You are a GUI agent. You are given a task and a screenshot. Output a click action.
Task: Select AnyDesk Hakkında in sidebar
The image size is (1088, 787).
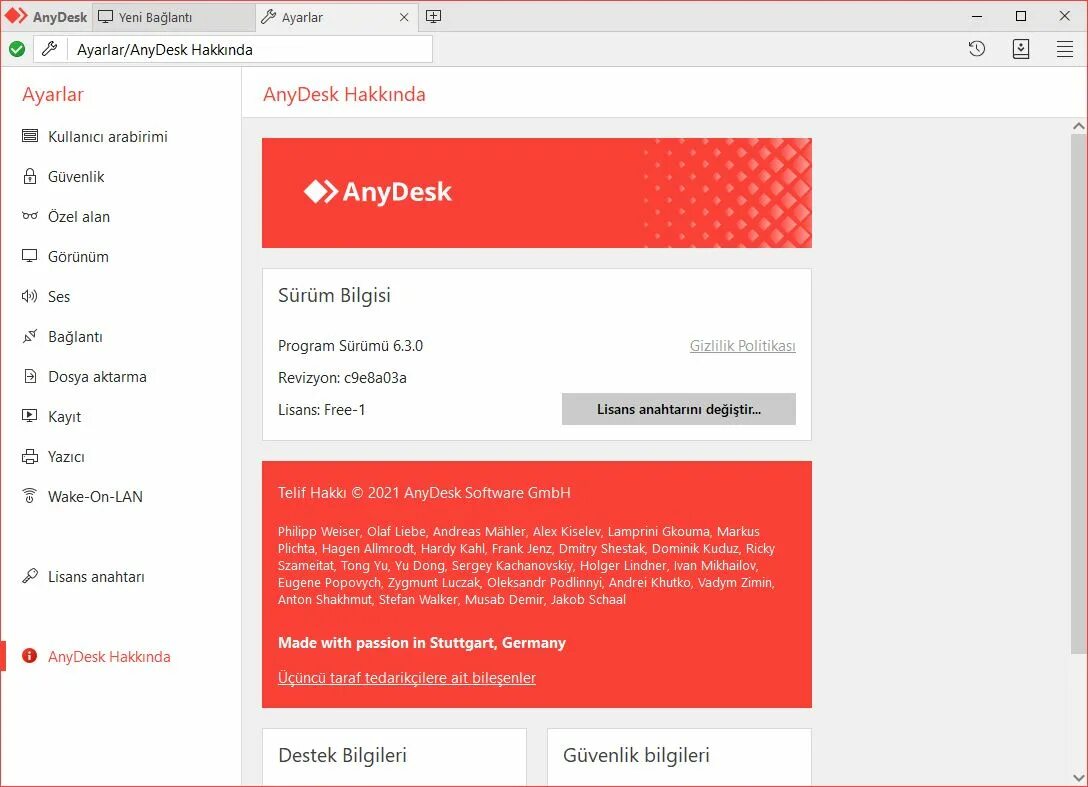pos(109,657)
